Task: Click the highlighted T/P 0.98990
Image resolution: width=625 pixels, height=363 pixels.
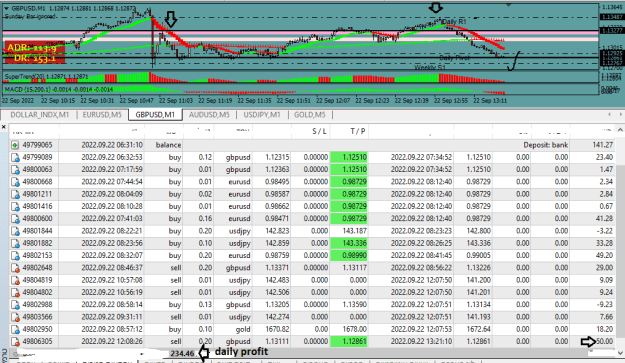Action: [349, 255]
